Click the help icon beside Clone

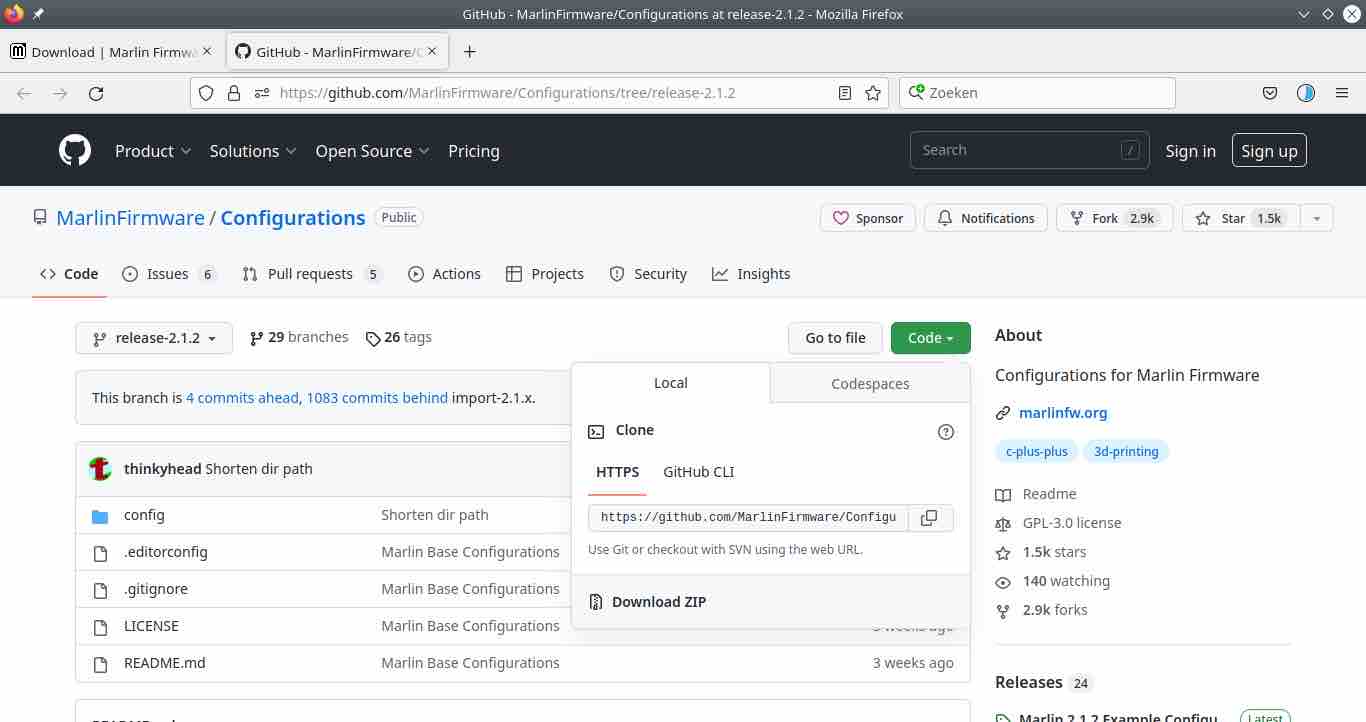[945, 432]
